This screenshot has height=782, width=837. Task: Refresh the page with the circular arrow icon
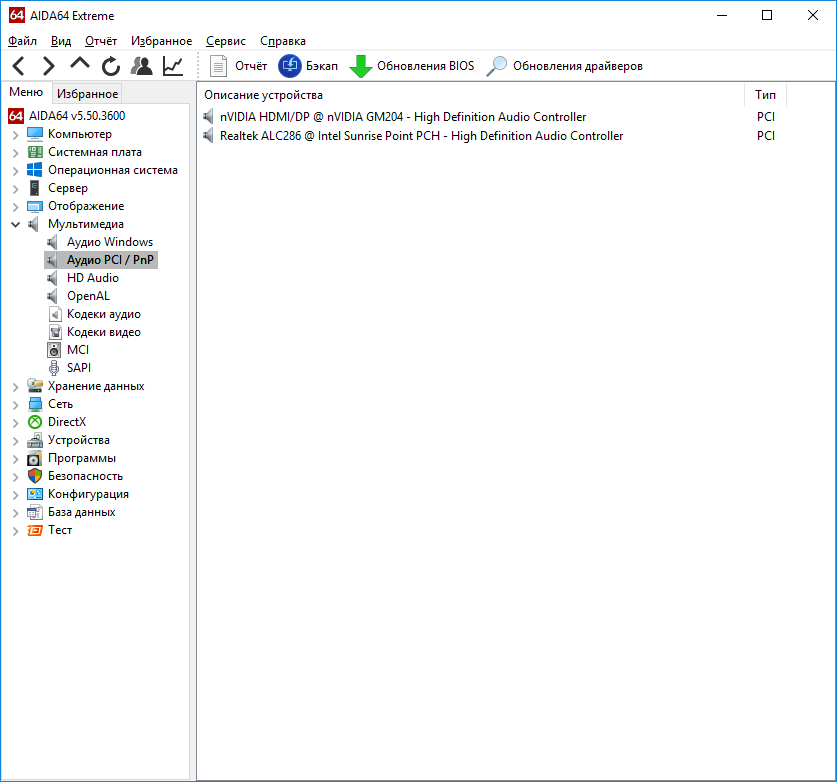[x=110, y=66]
